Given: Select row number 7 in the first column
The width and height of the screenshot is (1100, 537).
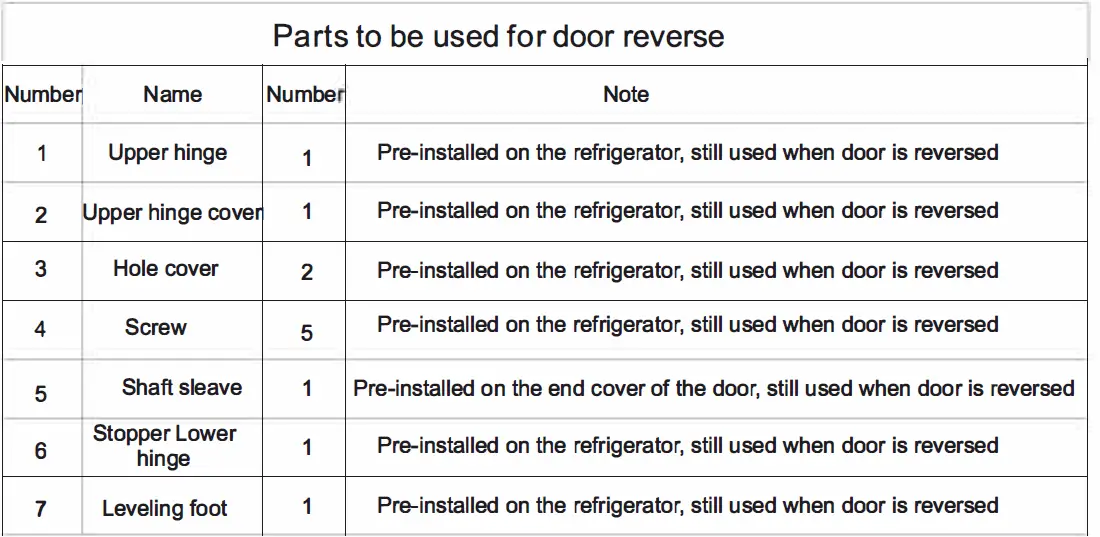Looking at the screenshot, I should click(41, 509).
